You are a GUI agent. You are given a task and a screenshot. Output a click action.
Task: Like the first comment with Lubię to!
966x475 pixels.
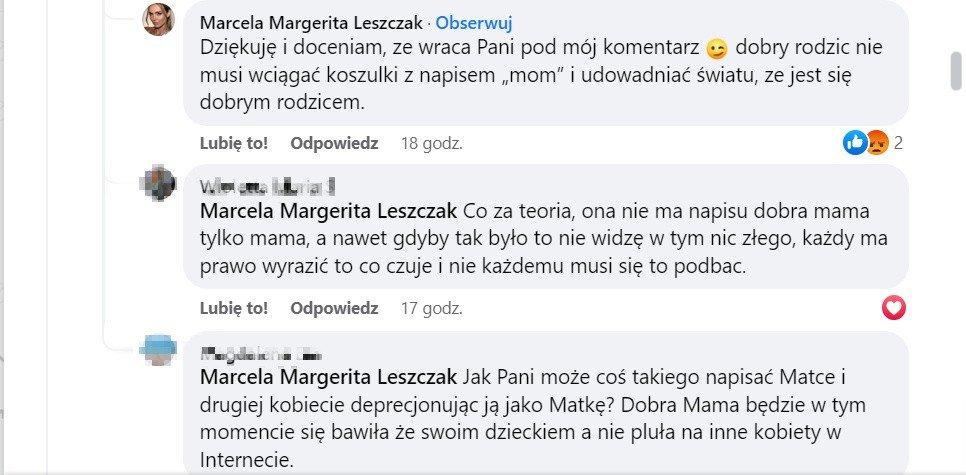(234, 143)
